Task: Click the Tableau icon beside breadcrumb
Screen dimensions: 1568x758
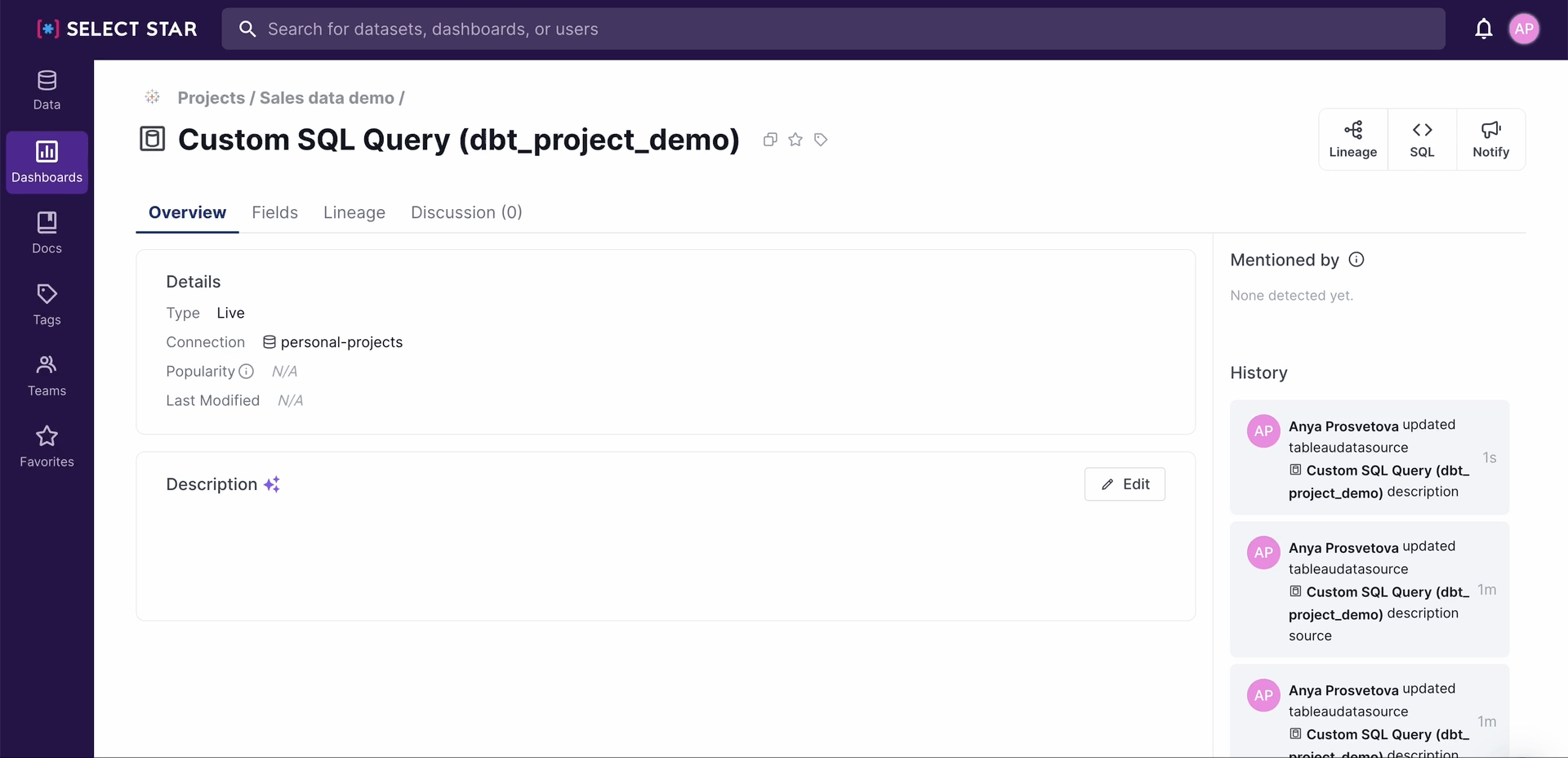Action: pyautogui.click(x=153, y=97)
